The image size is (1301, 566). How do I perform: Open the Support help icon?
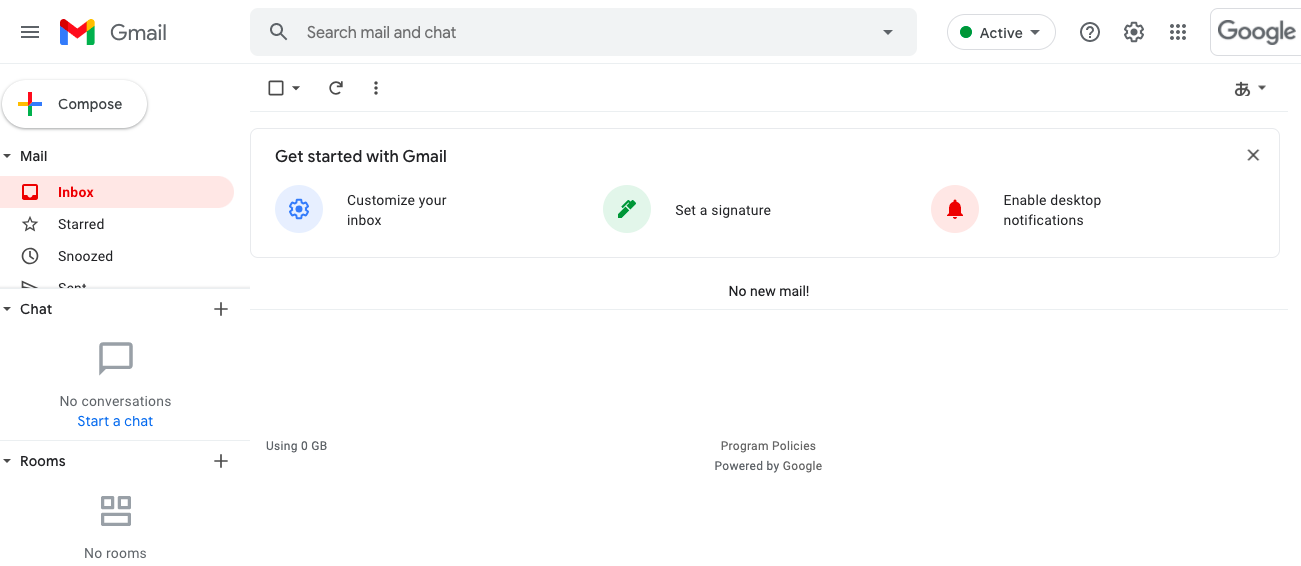click(1090, 32)
